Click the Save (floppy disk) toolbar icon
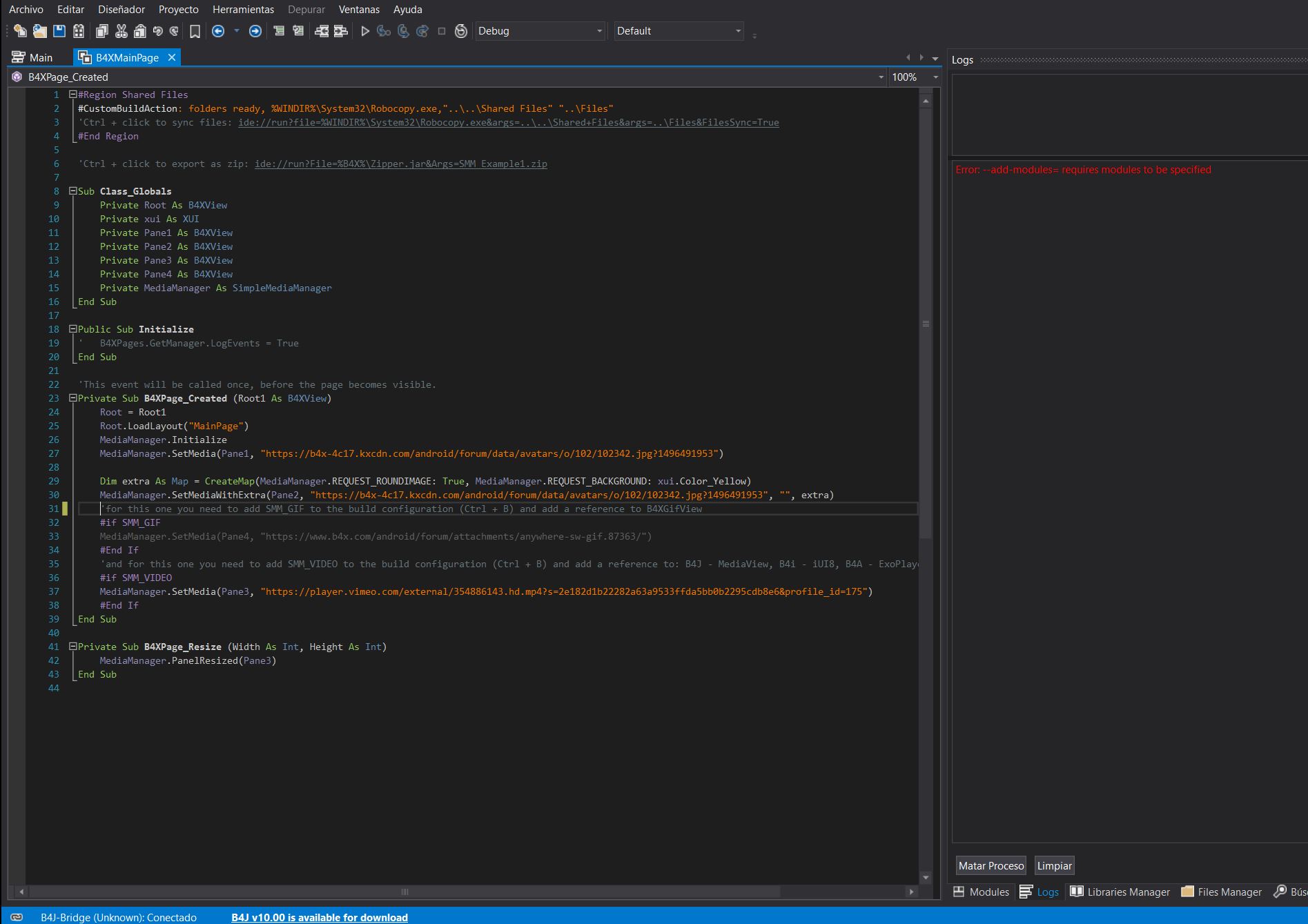 [x=59, y=31]
